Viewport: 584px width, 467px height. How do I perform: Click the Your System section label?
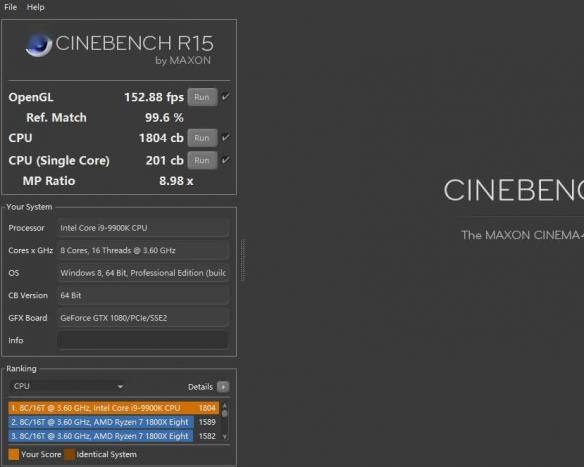pos(29,207)
